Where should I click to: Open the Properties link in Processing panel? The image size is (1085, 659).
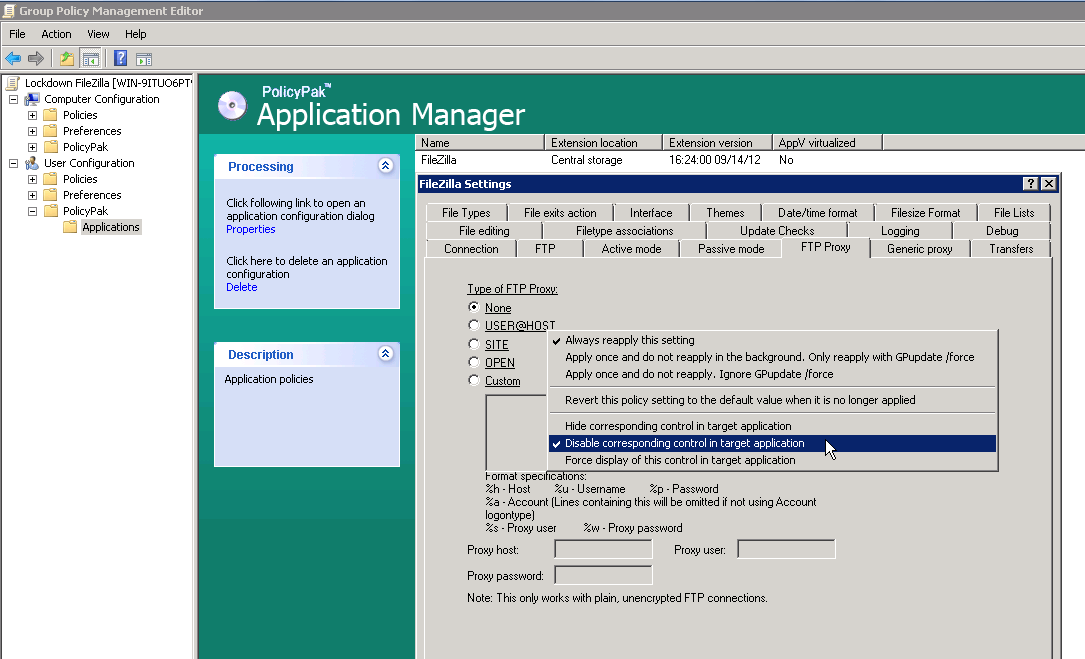250,229
